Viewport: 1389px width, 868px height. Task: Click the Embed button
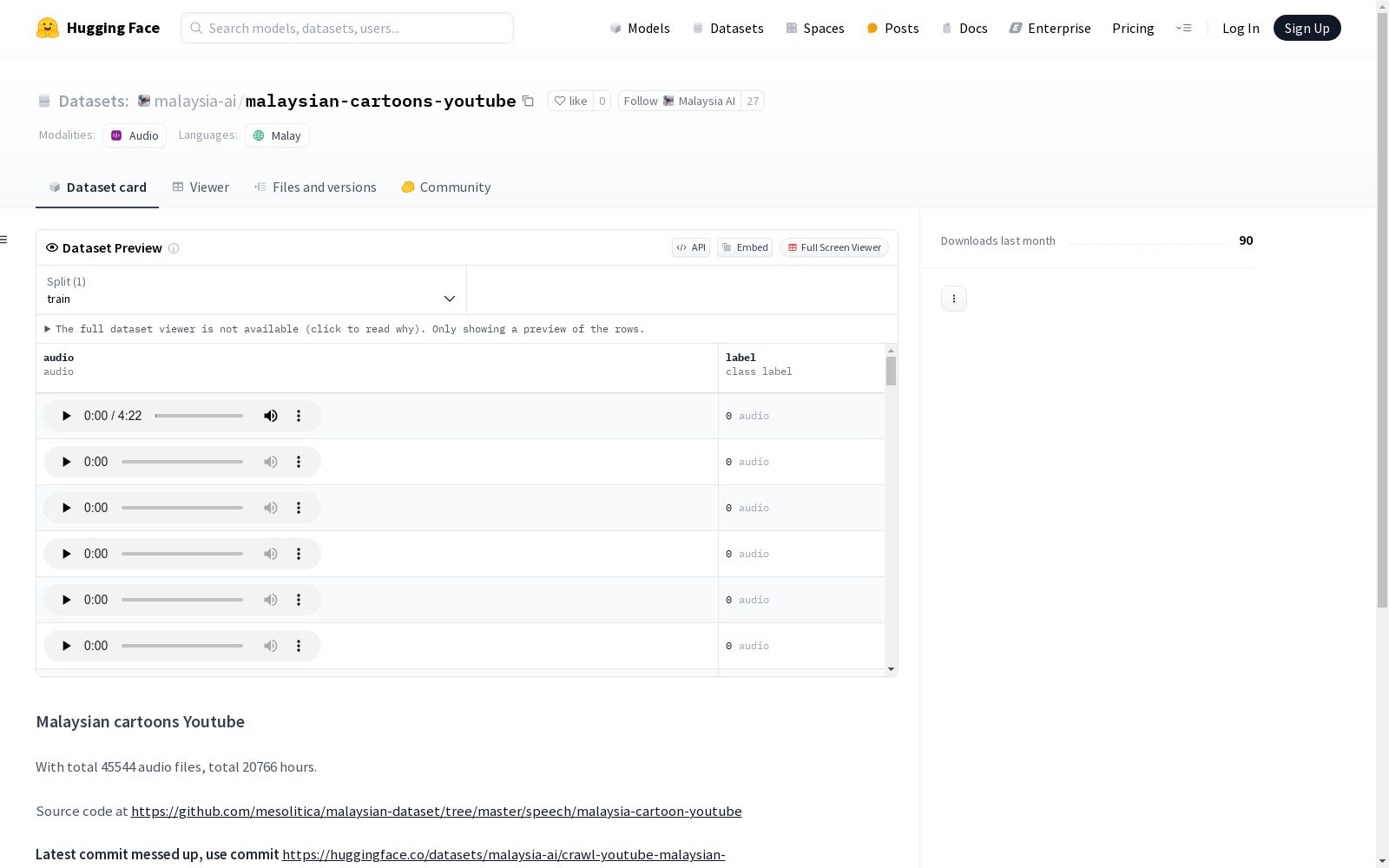(745, 247)
